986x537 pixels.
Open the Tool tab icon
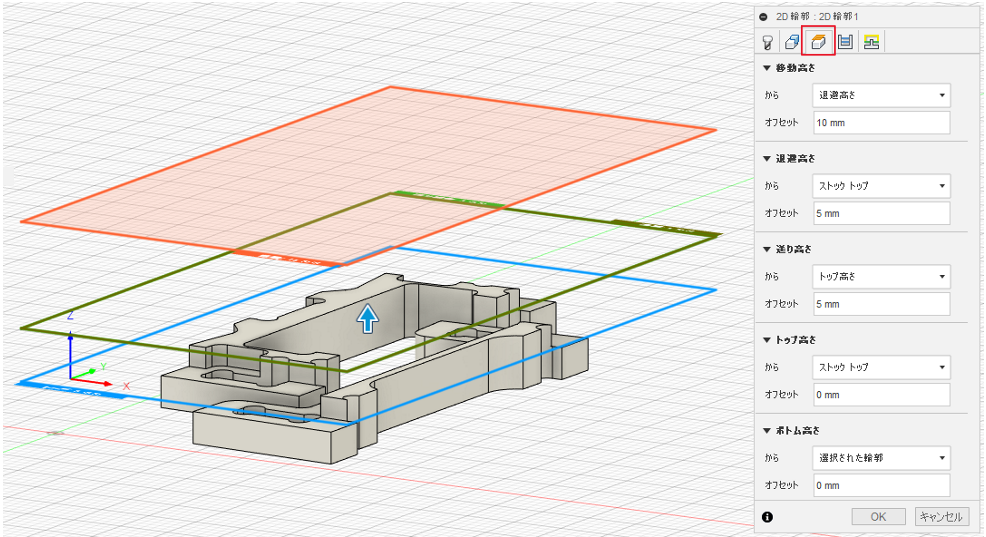coord(767,42)
